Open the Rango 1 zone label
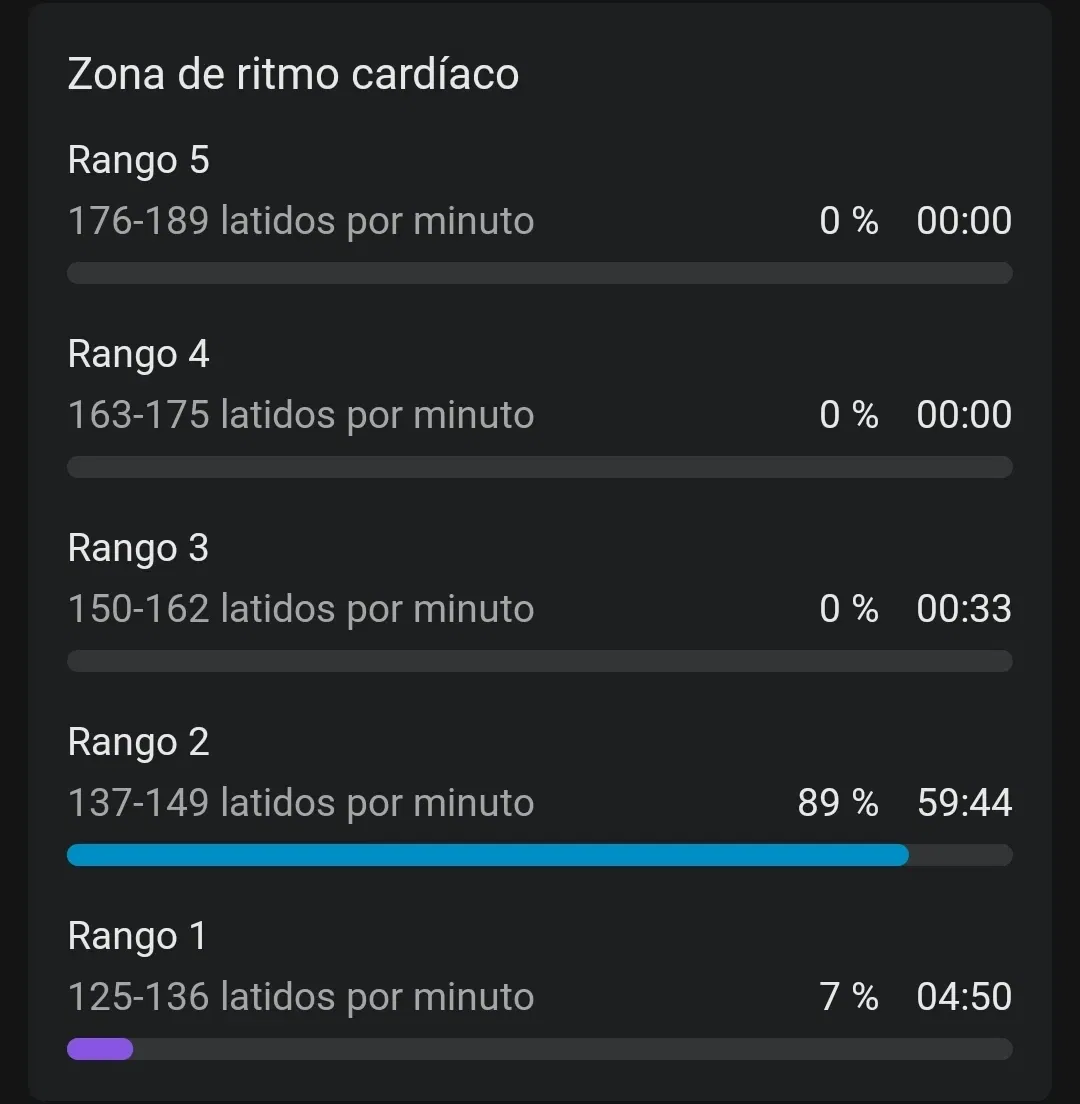Image resolution: width=1080 pixels, height=1104 pixels. 137,936
